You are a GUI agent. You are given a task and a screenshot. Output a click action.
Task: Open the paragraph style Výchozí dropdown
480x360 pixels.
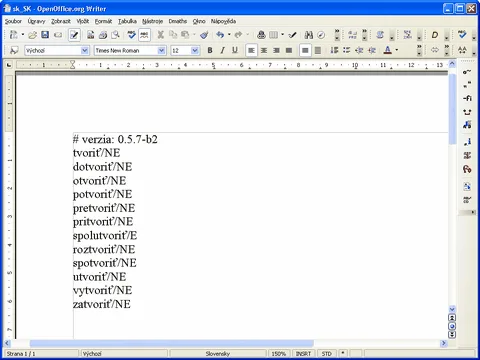pos(85,50)
